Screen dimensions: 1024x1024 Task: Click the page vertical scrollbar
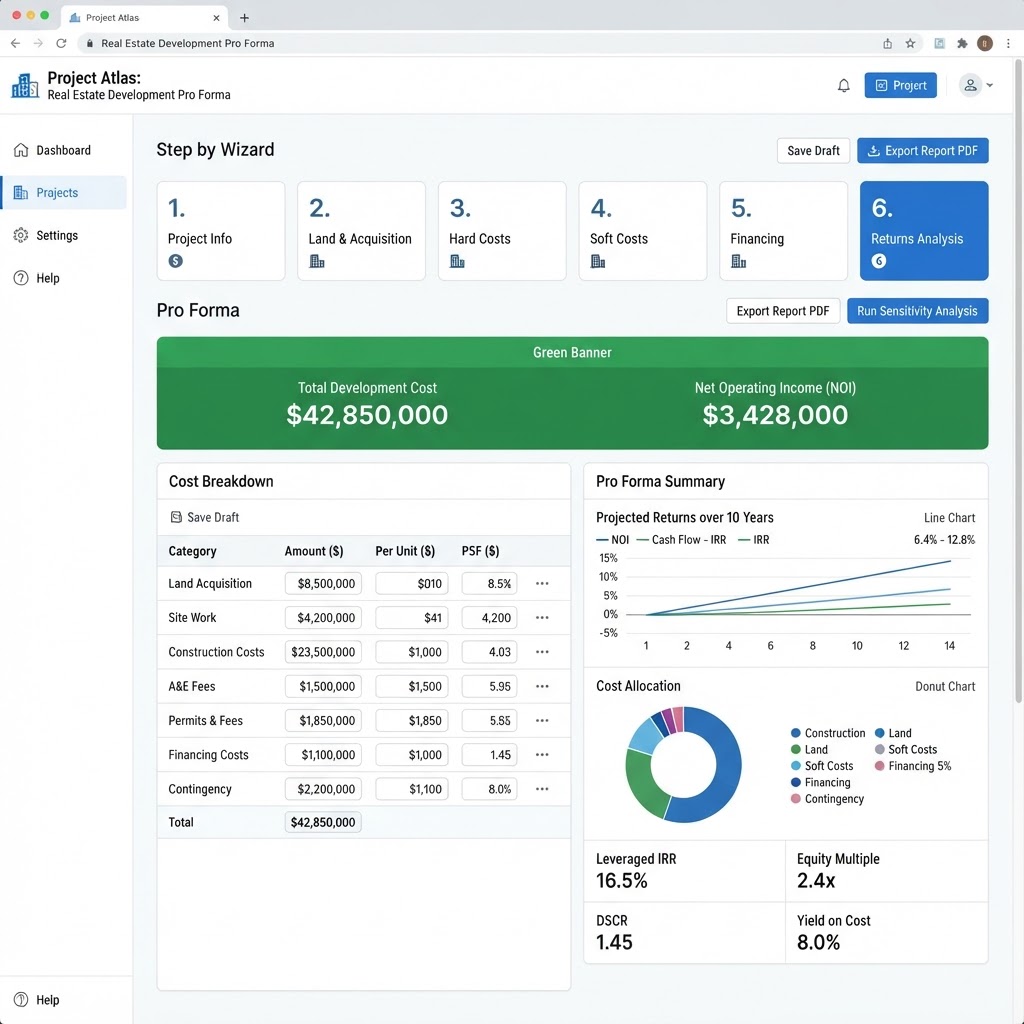[1018, 381]
